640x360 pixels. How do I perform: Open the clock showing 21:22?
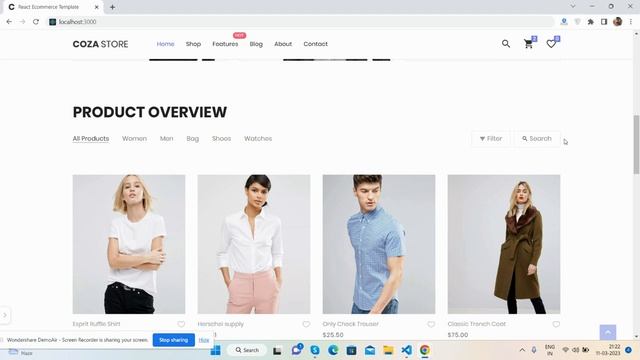608,350
